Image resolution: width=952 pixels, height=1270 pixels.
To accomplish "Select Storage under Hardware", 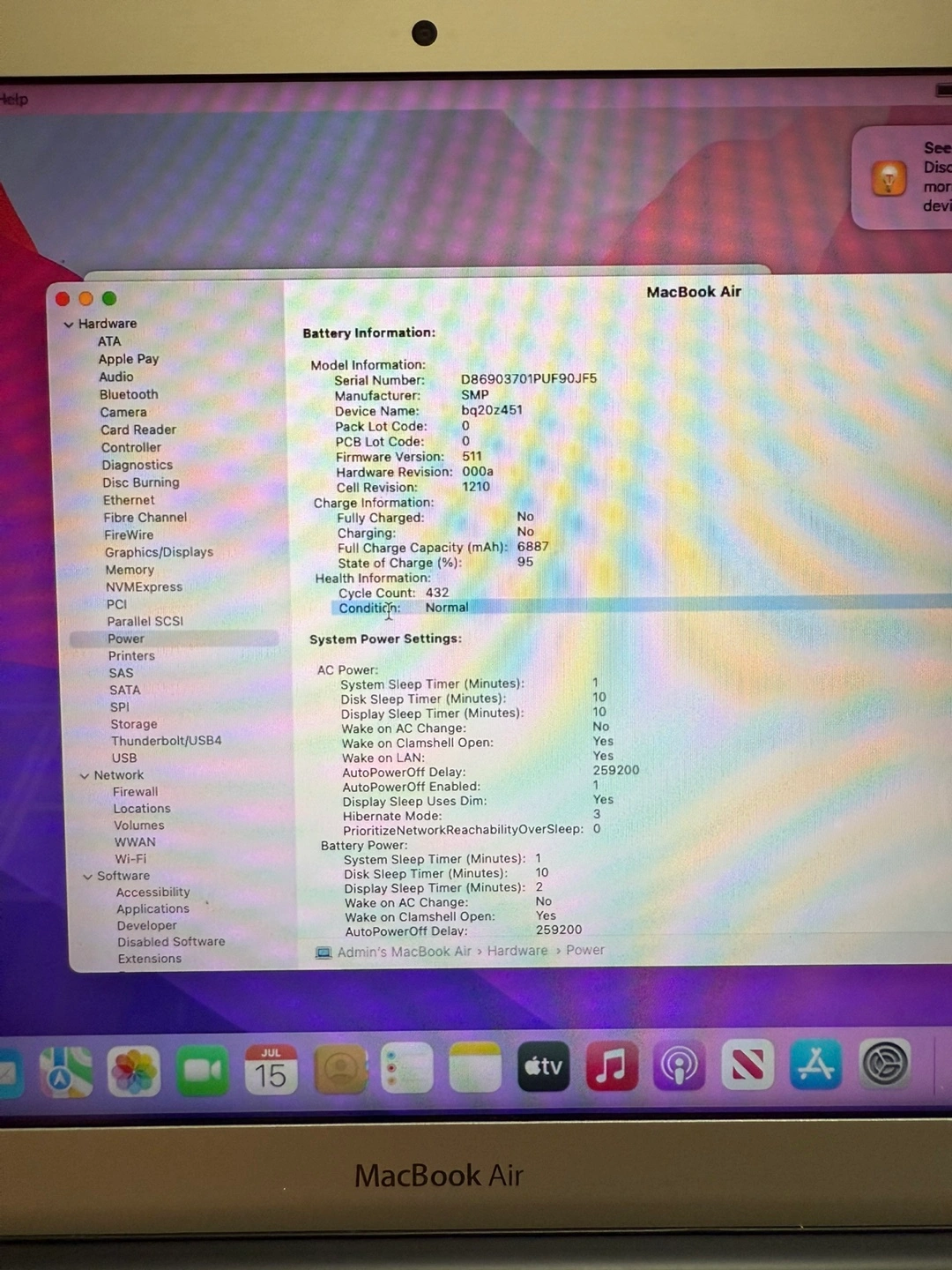I will click(134, 724).
